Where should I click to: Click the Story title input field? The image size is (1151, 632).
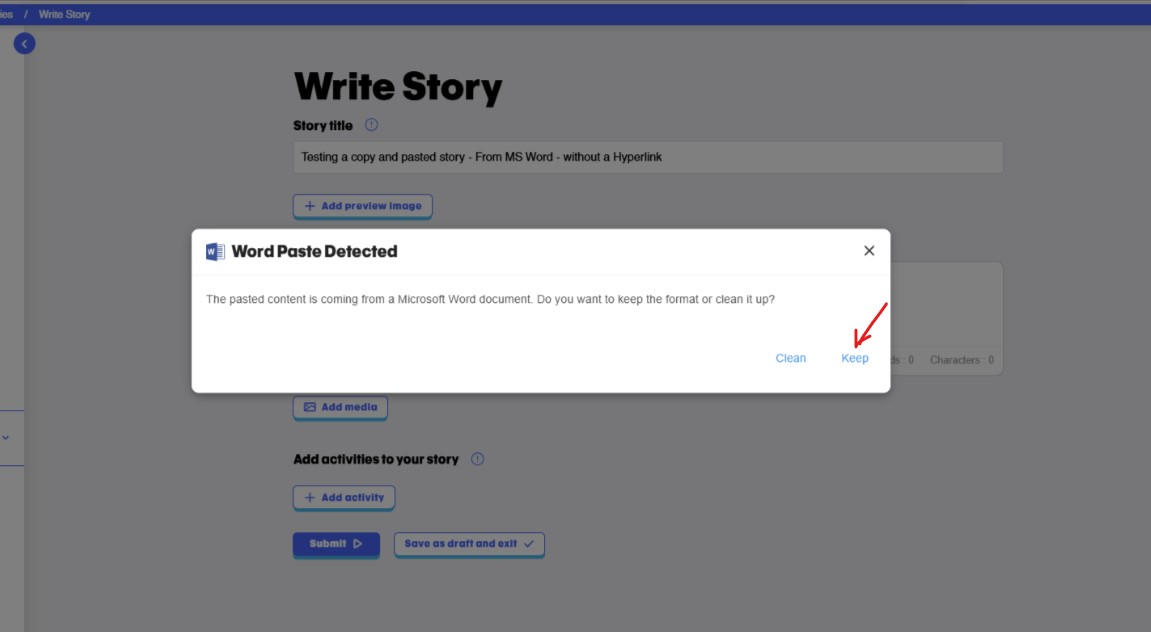[648, 157]
